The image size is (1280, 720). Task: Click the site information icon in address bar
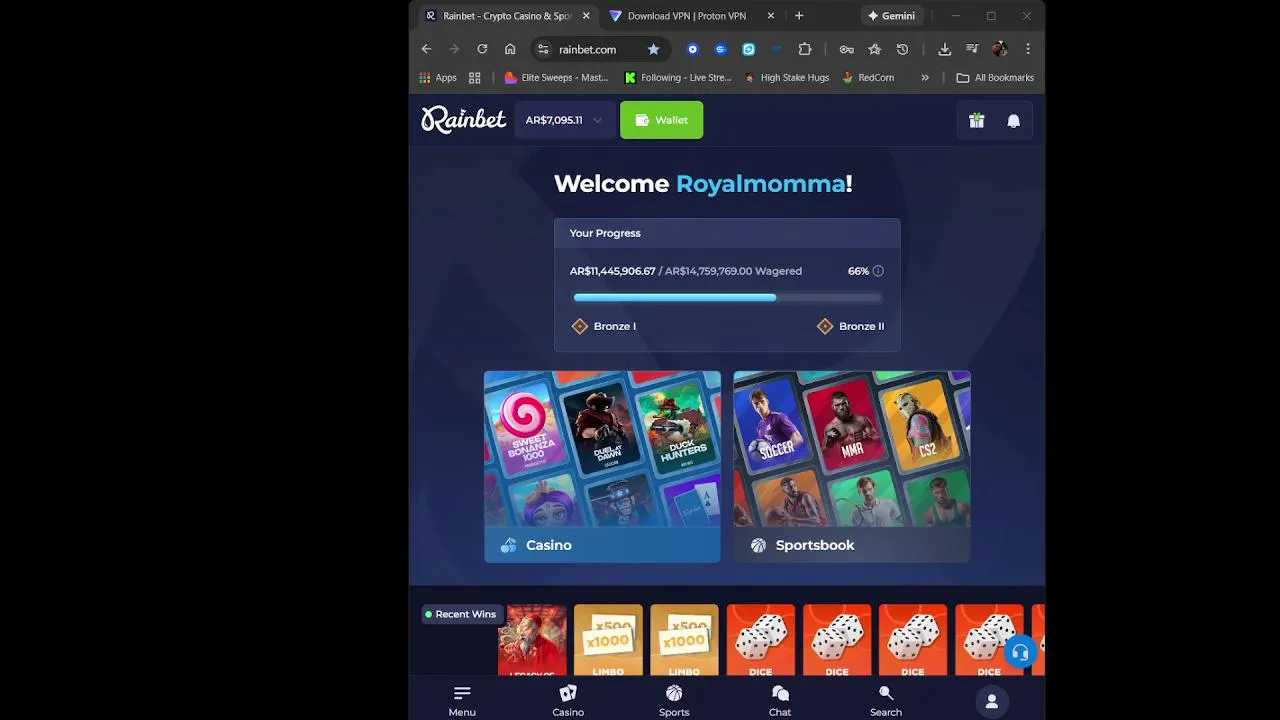pyautogui.click(x=543, y=49)
